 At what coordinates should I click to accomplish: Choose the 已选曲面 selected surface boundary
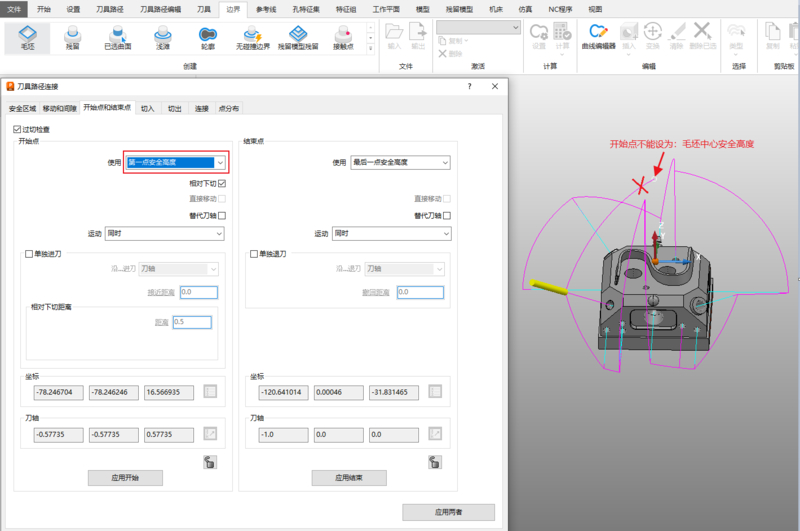118,38
